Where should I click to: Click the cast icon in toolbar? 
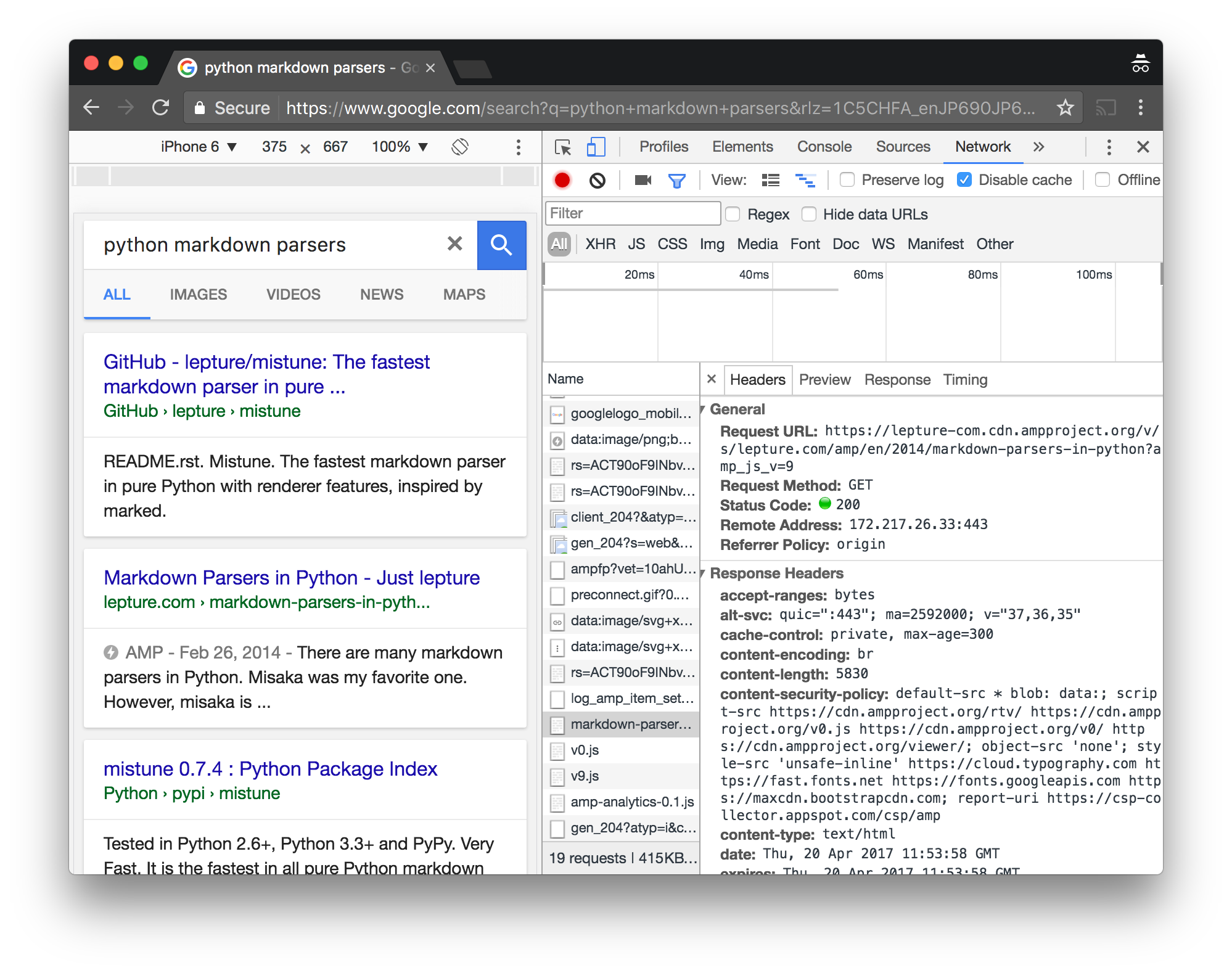click(x=1106, y=108)
